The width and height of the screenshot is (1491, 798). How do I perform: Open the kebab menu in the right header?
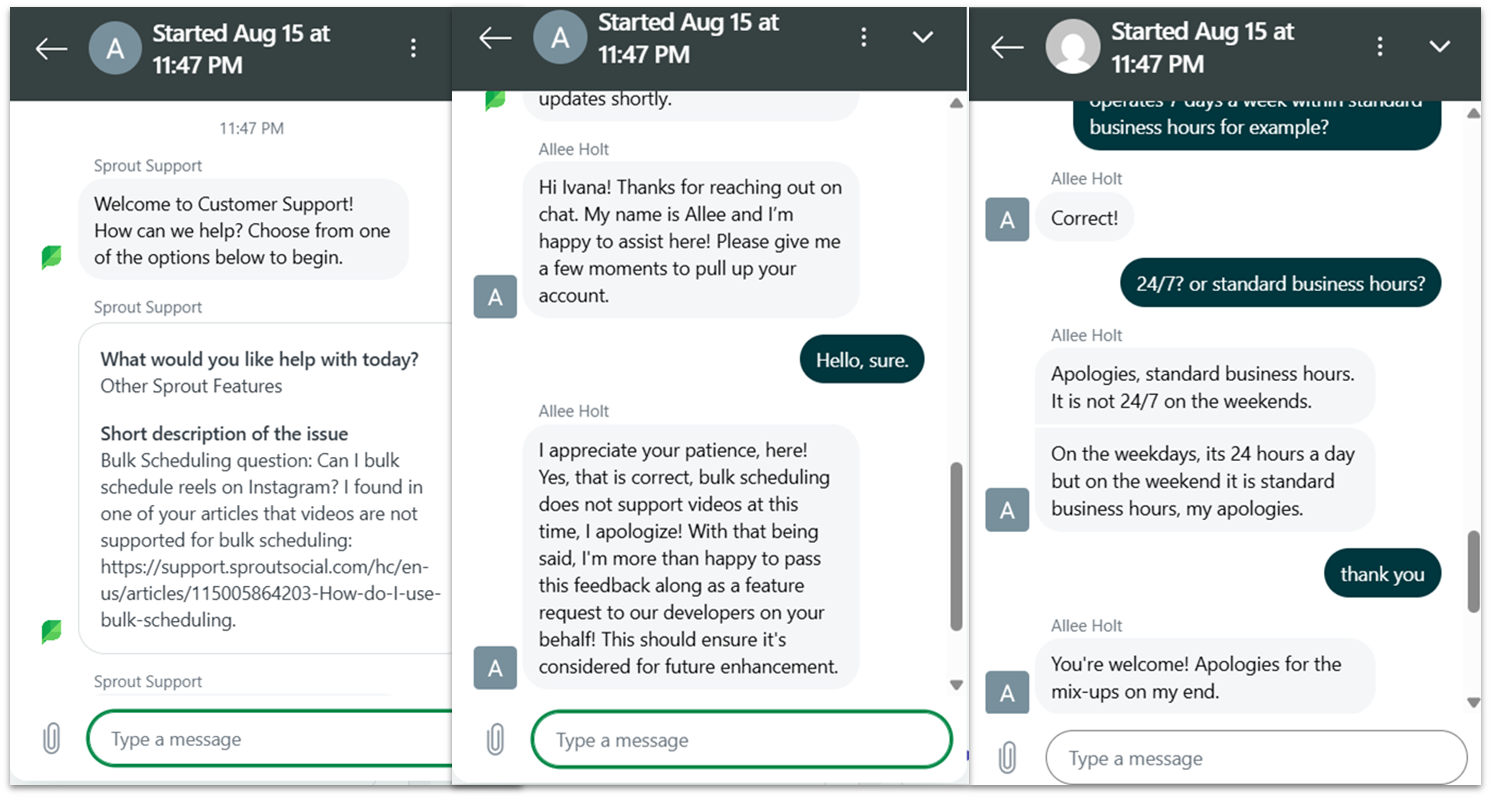coord(1380,45)
